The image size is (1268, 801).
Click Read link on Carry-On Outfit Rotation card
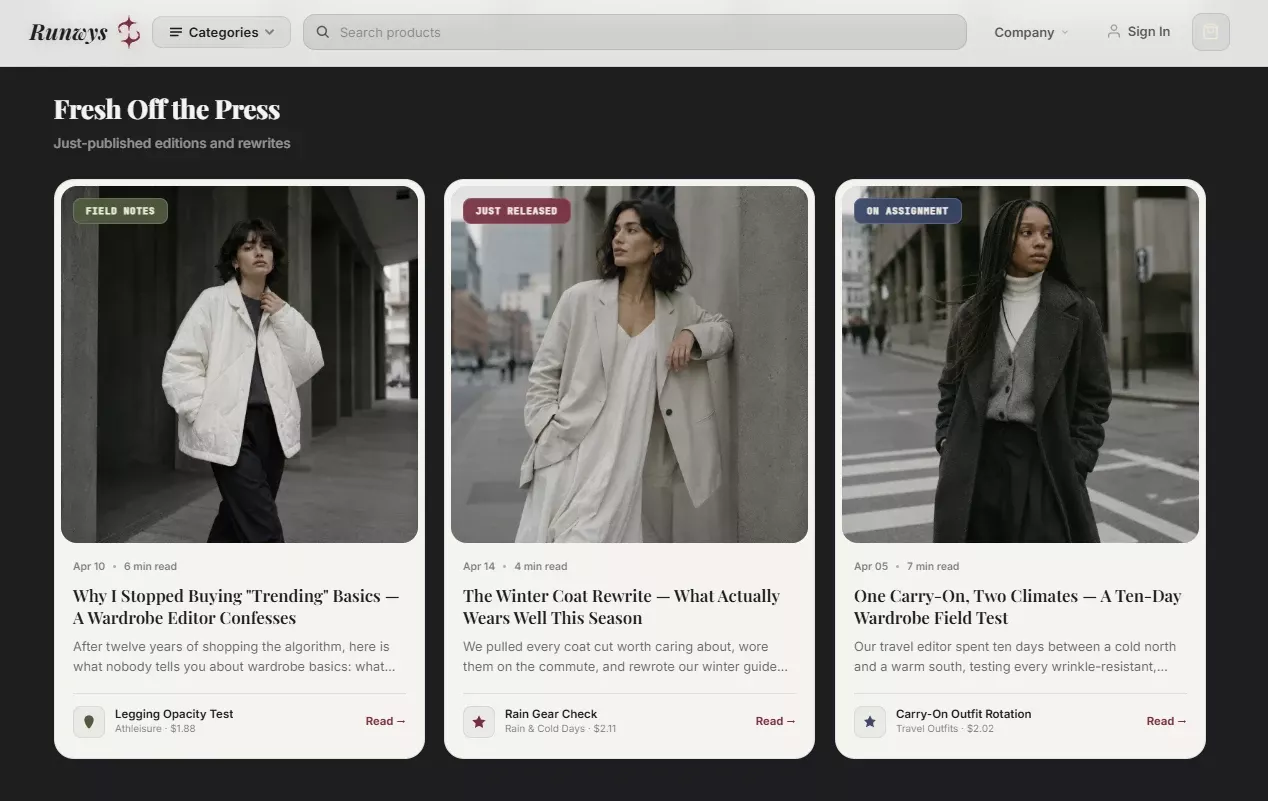click(x=1166, y=721)
